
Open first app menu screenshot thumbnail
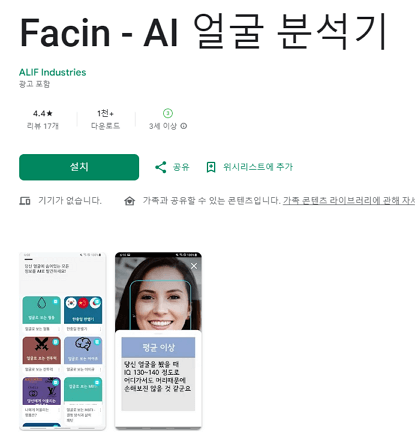pos(63,341)
